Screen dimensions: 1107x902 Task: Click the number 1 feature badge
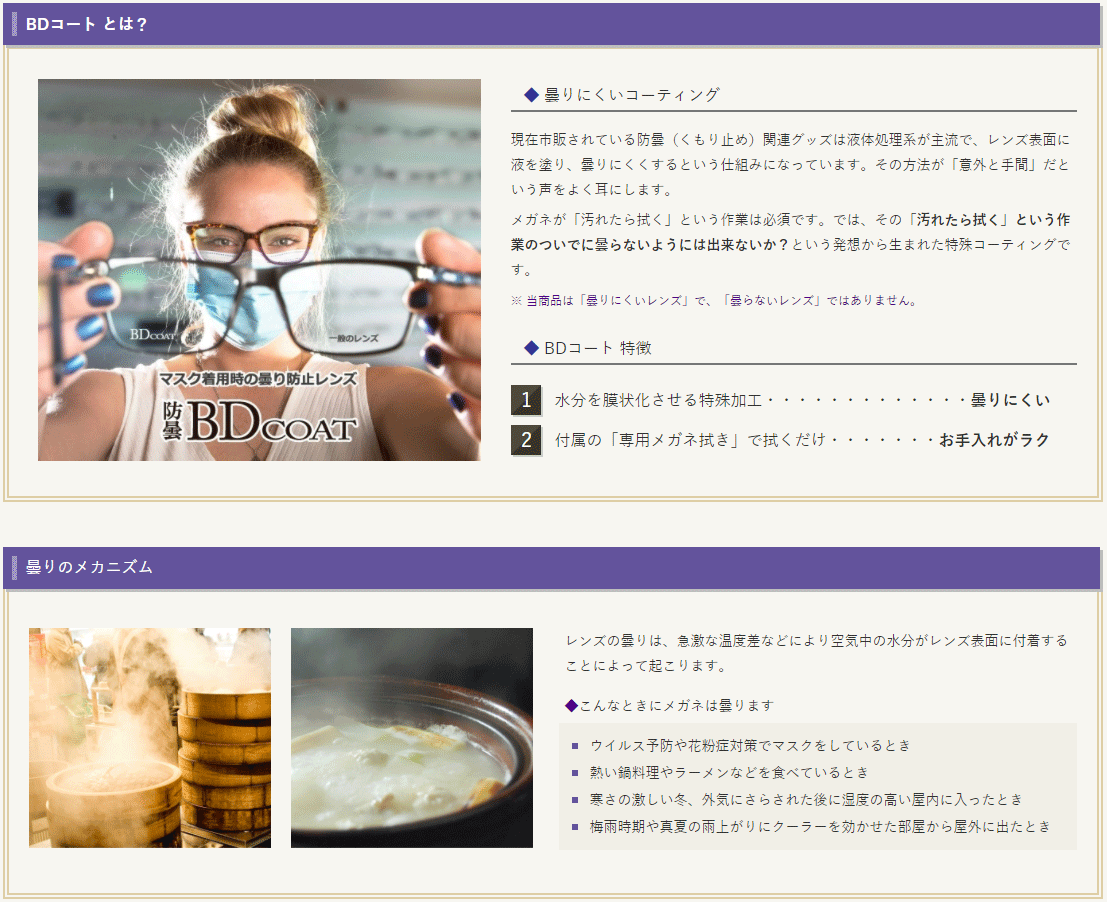click(525, 400)
